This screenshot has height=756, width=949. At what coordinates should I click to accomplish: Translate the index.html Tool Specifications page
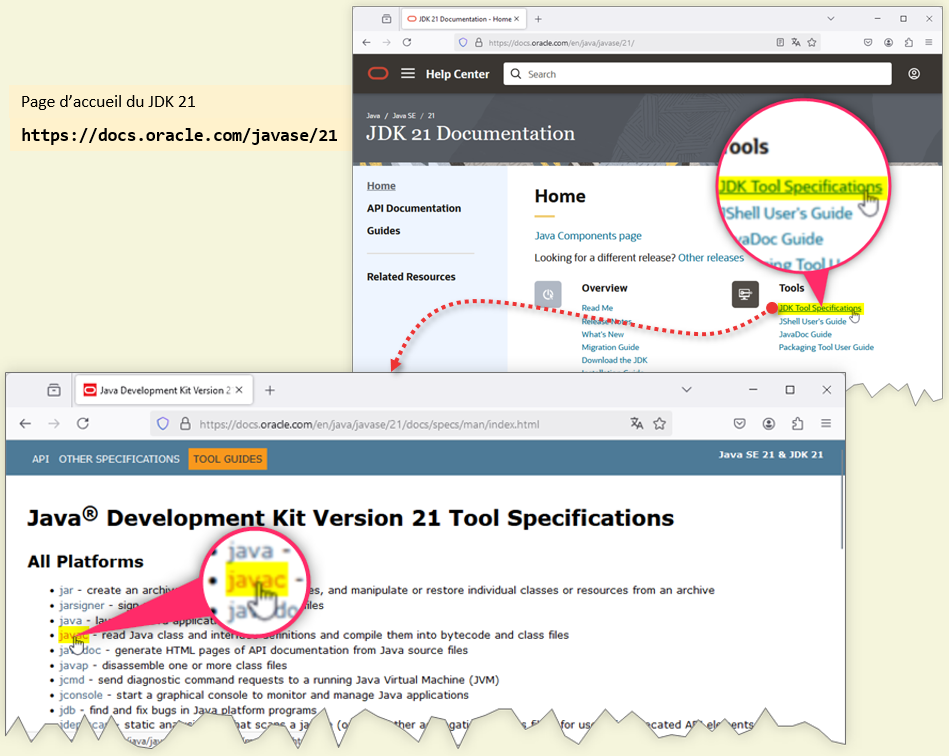coord(637,424)
